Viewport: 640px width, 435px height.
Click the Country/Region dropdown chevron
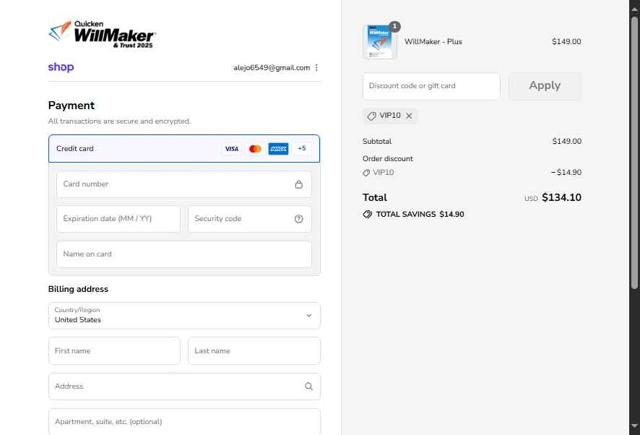point(309,315)
